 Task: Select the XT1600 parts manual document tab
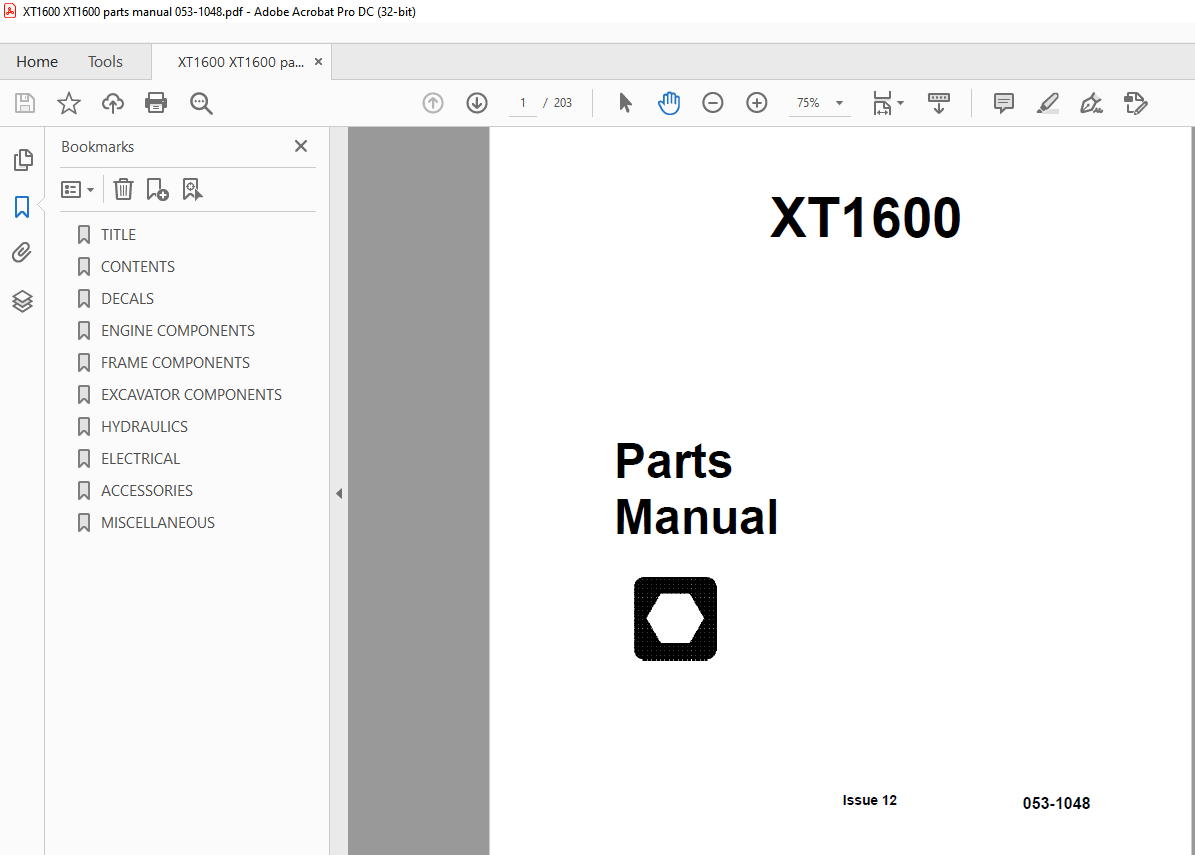coord(240,62)
